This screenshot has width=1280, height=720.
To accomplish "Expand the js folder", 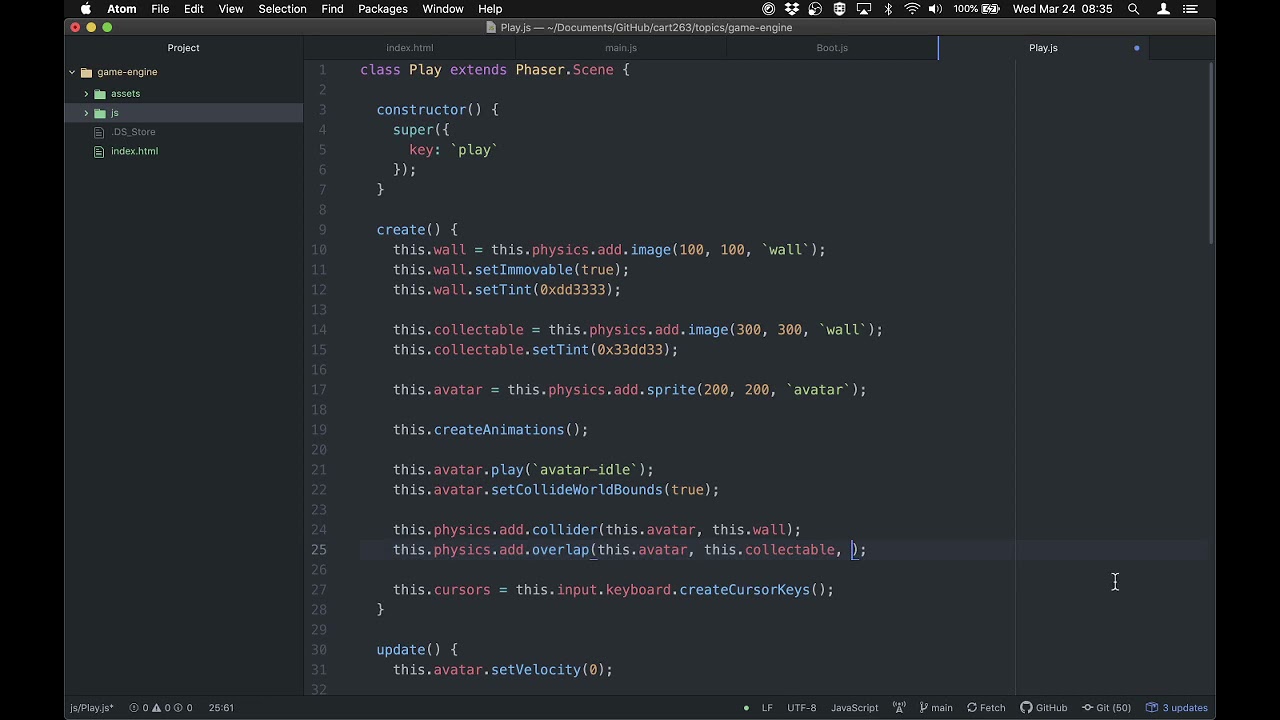I will pos(86,113).
